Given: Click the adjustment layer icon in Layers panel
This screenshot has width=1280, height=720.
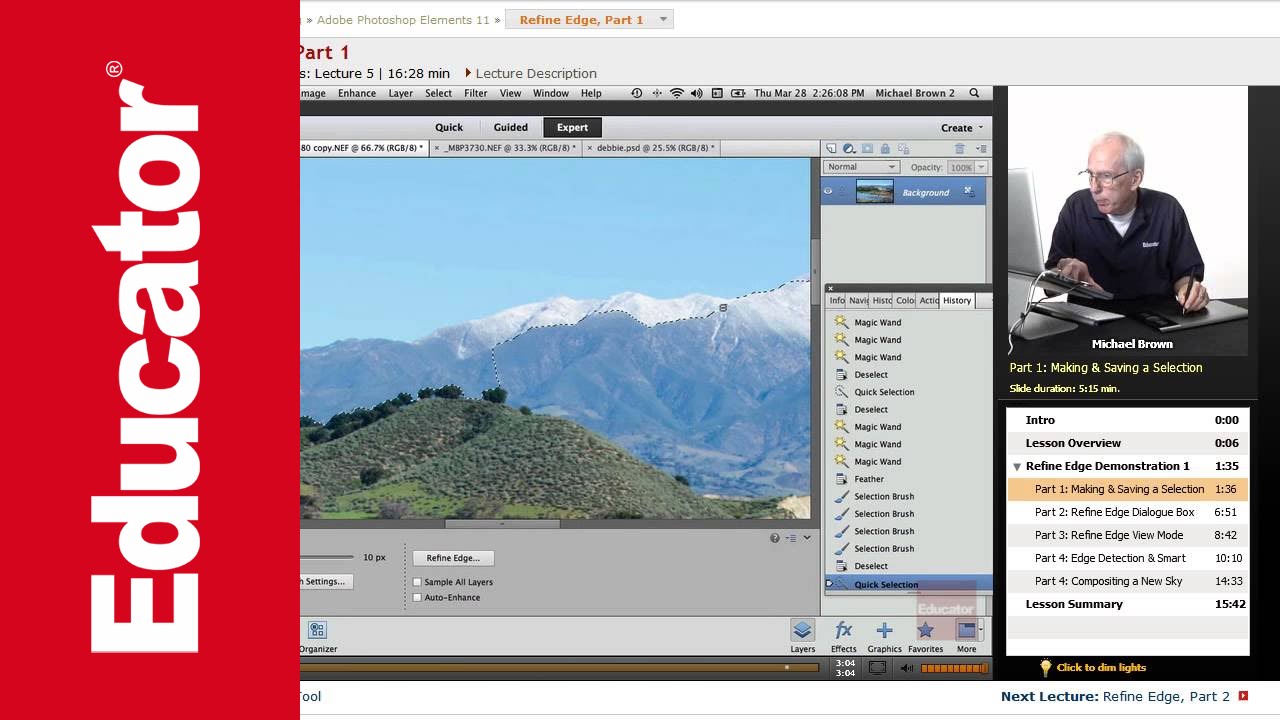Looking at the screenshot, I should click(849, 149).
